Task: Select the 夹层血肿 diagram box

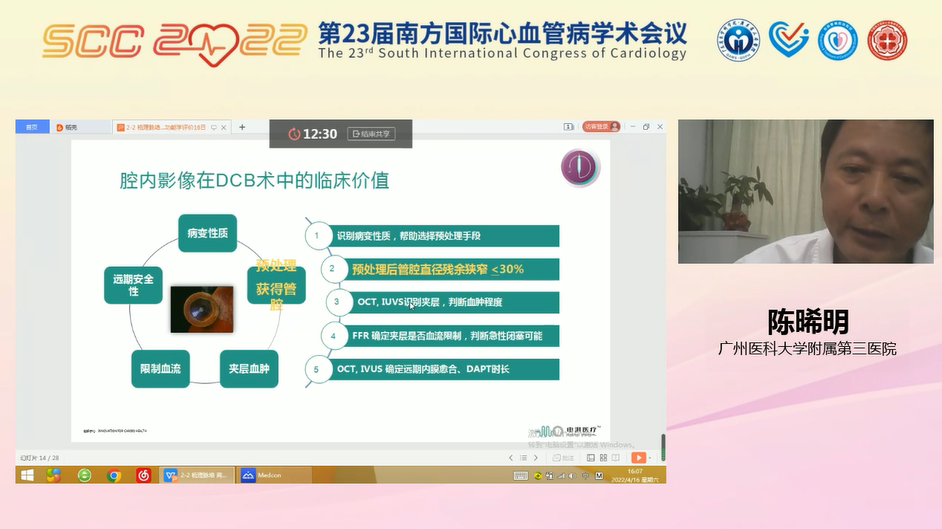Action: coord(249,369)
